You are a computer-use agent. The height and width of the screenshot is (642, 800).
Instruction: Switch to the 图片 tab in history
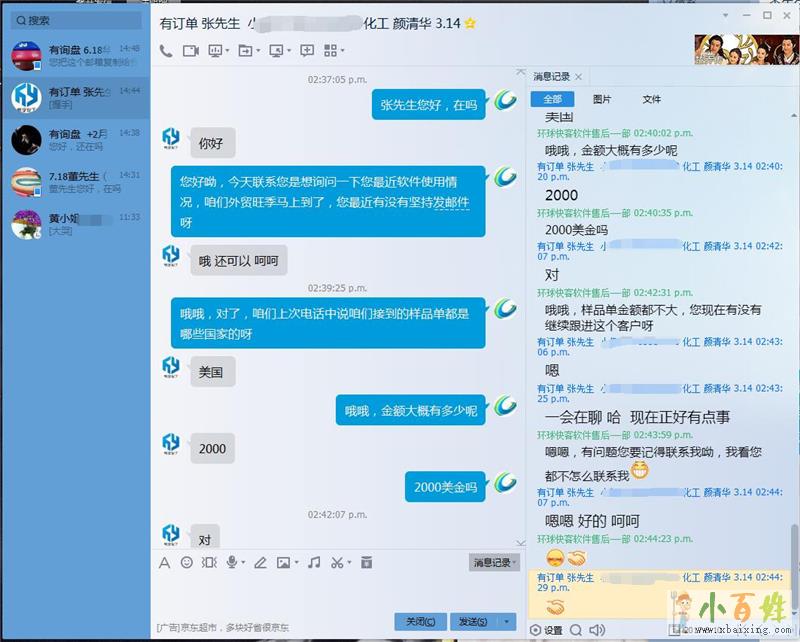[602, 99]
